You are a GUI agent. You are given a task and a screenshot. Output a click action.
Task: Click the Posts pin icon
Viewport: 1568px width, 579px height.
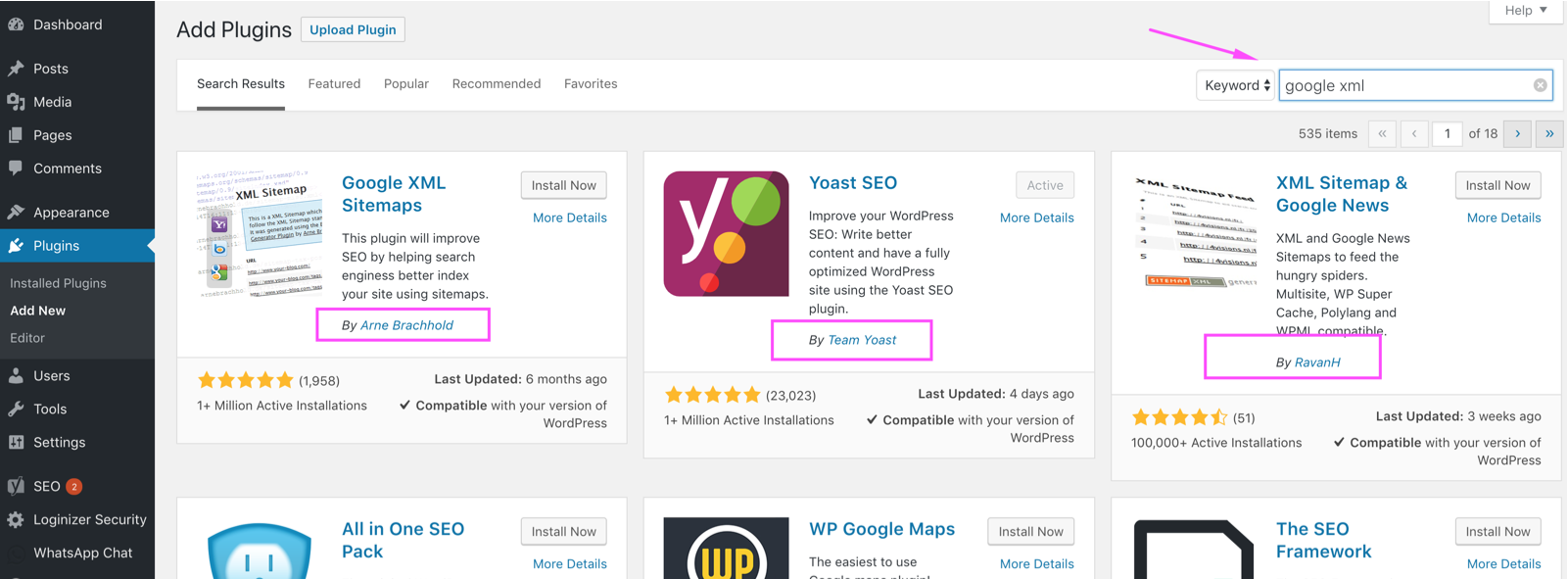[x=16, y=69]
